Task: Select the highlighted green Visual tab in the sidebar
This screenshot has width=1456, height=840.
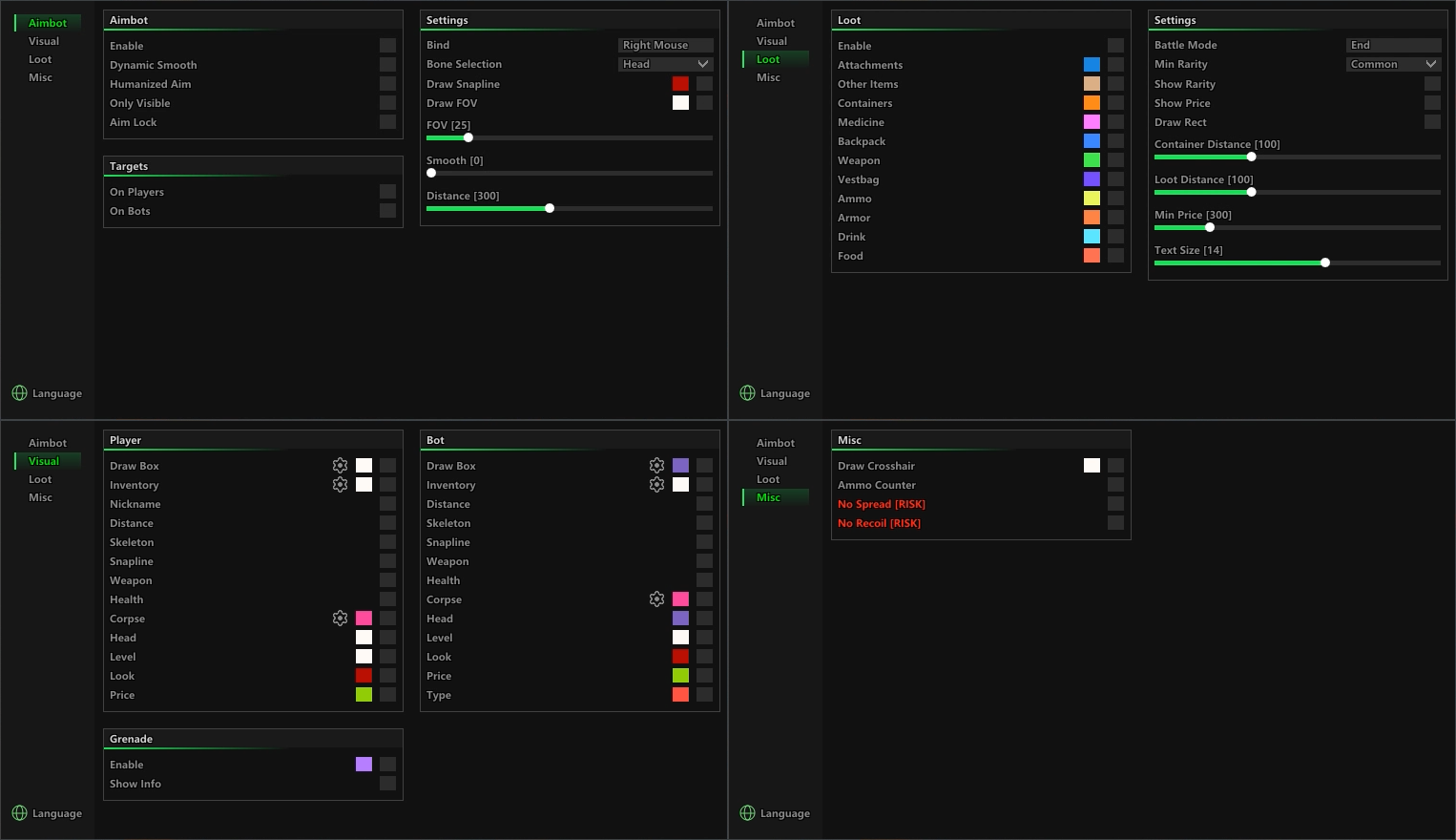Action: [x=44, y=461]
